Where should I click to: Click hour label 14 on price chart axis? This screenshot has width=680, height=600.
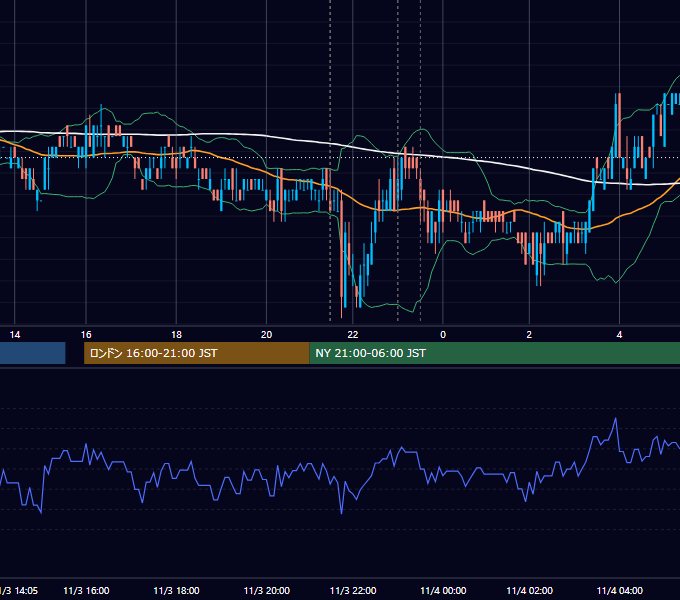[15, 335]
